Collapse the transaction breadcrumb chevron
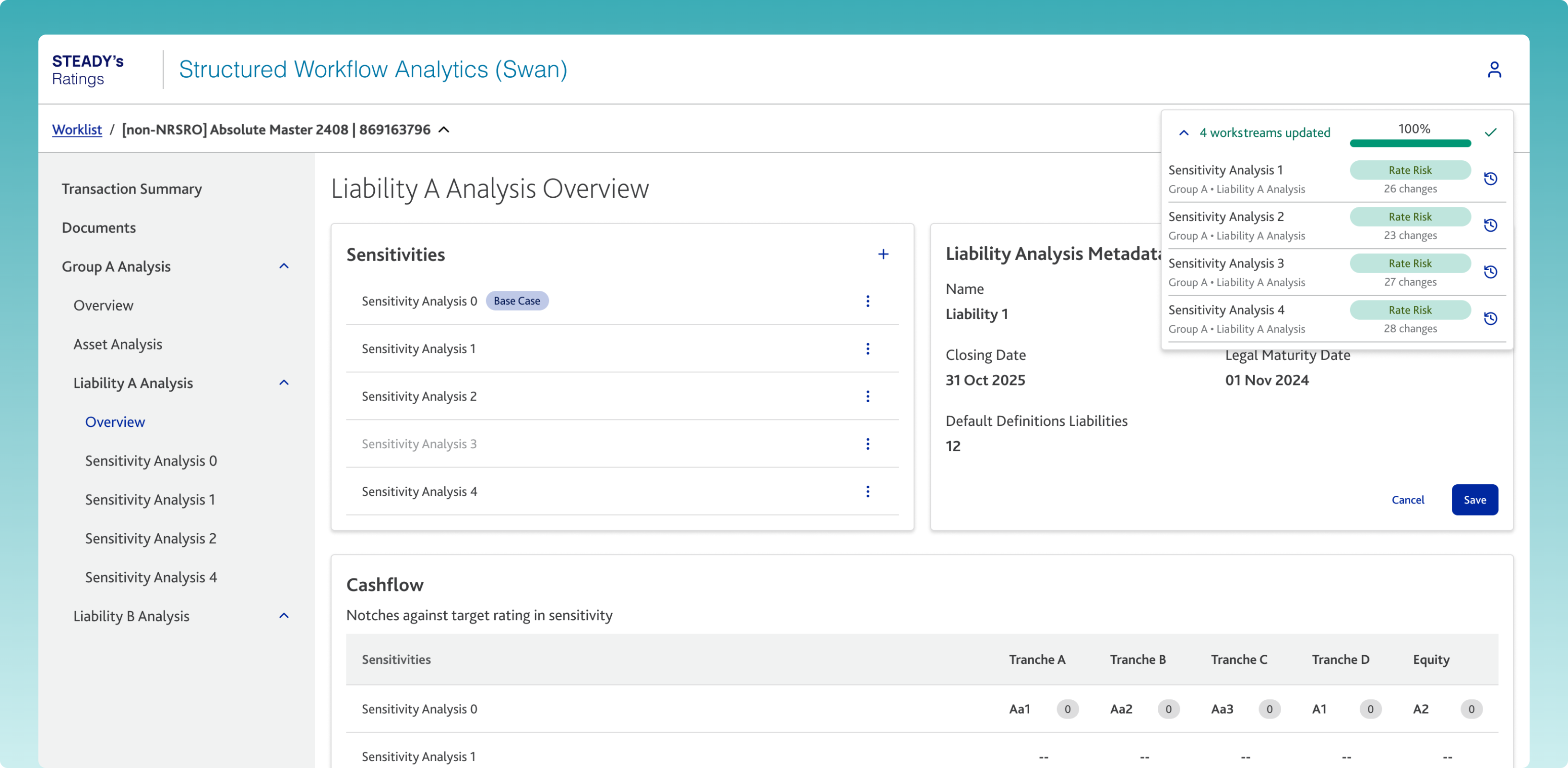This screenshot has height=768, width=1568. point(444,129)
